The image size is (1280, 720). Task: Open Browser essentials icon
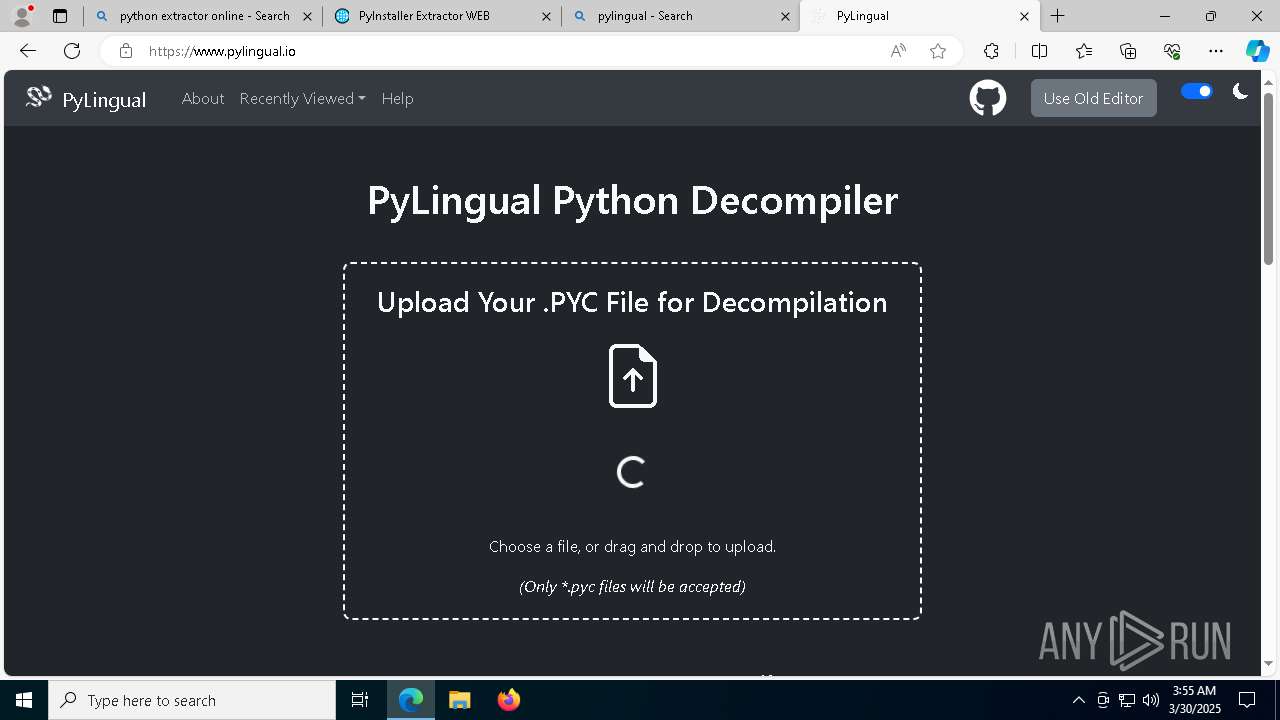click(1172, 51)
